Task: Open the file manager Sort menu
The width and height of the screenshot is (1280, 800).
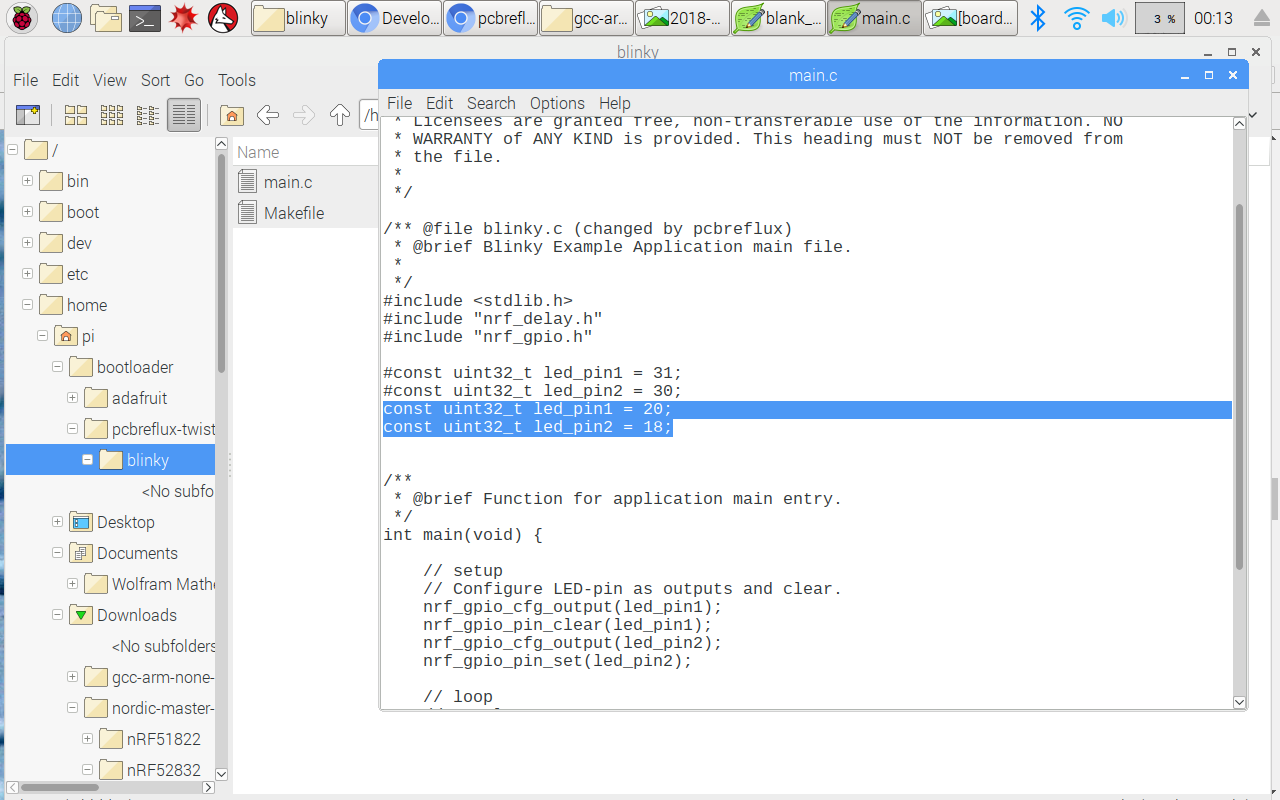Action: [x=155, y=80]
